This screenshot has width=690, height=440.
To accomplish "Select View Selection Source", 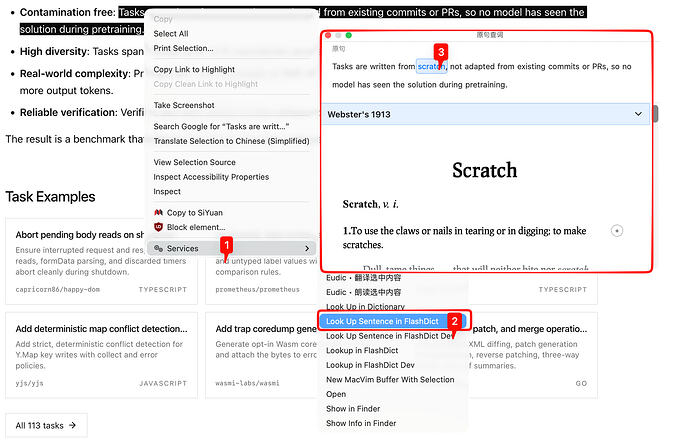I will click(x=195, y=162).
